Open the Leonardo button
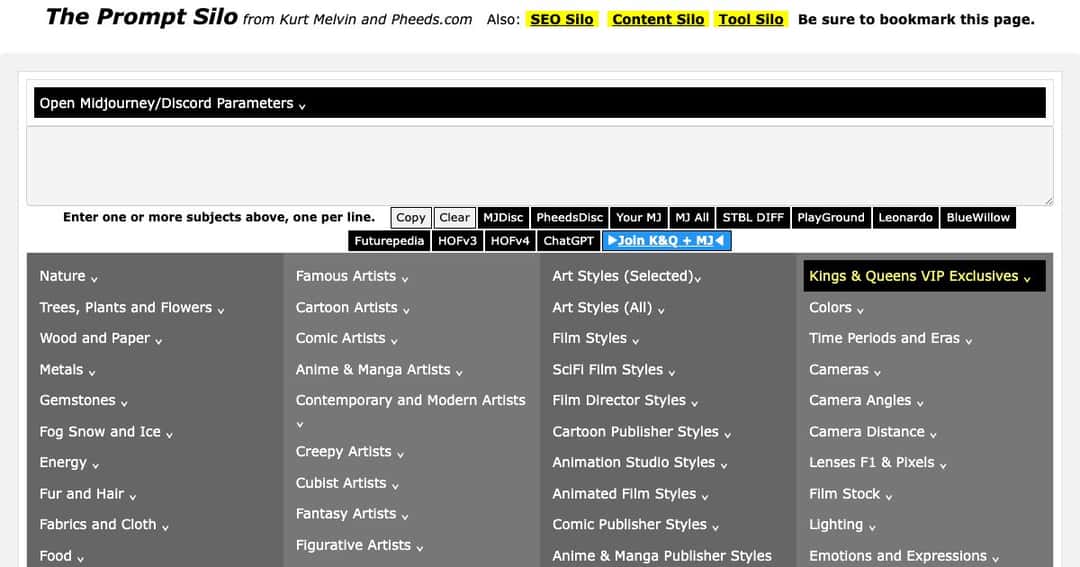The height and width of the screenshot is (567, 1080). pyautogui.click(x=905, y=218)
